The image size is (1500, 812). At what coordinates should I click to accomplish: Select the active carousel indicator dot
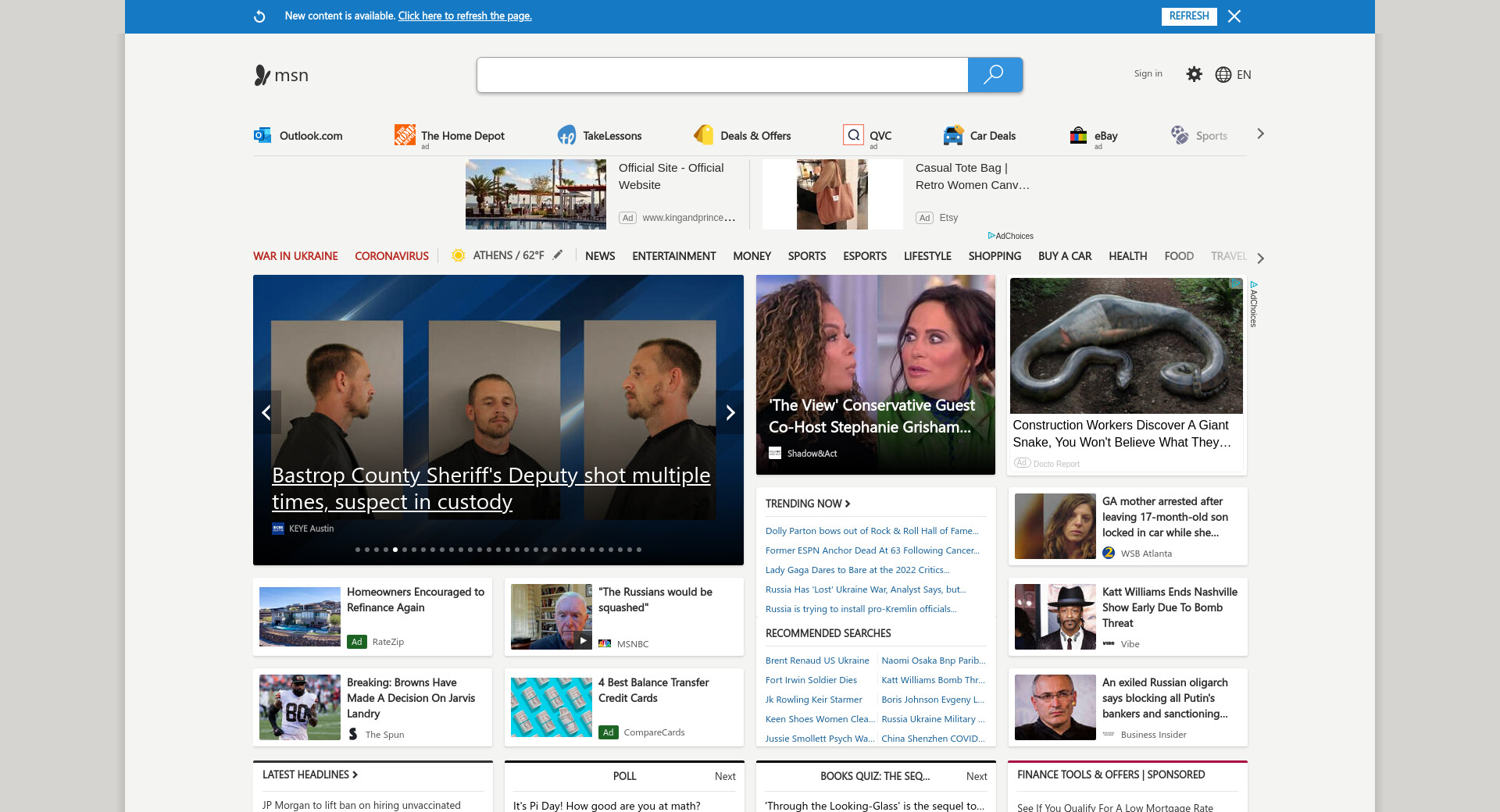[395, 550]
